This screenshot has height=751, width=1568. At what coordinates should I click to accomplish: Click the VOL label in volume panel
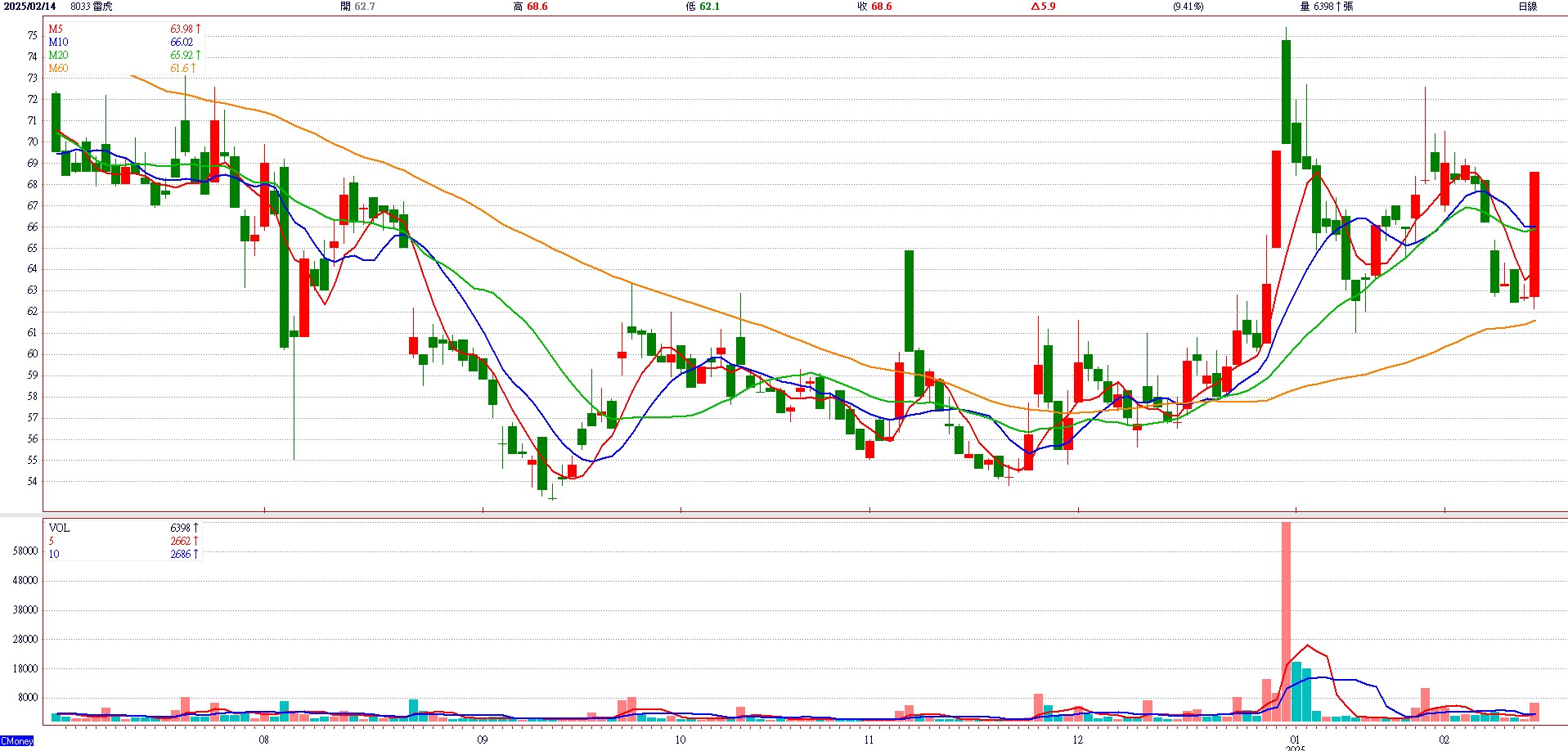point(59,528)
